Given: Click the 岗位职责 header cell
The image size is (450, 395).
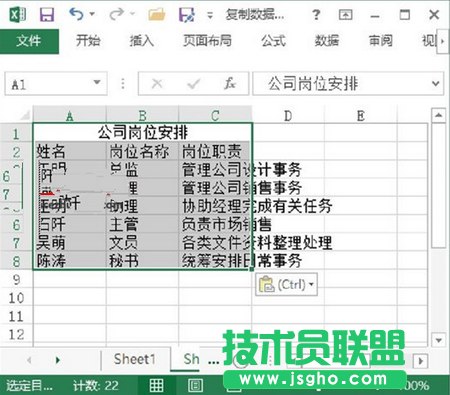Looking at the screenshot, I should point(215,151).
